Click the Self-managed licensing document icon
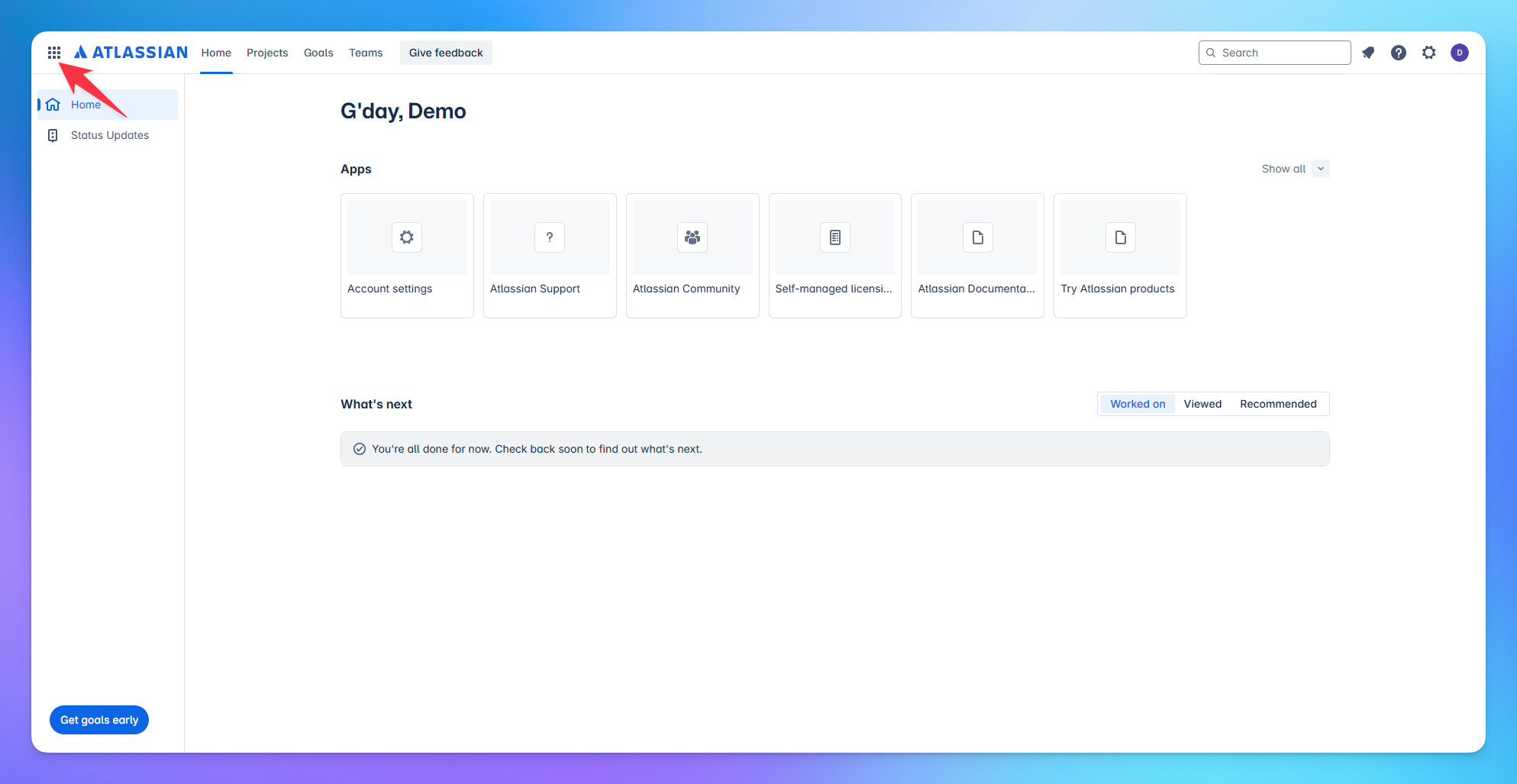Image resolution: width=1517 pixels, height=784 pixels. coord(835,237)
